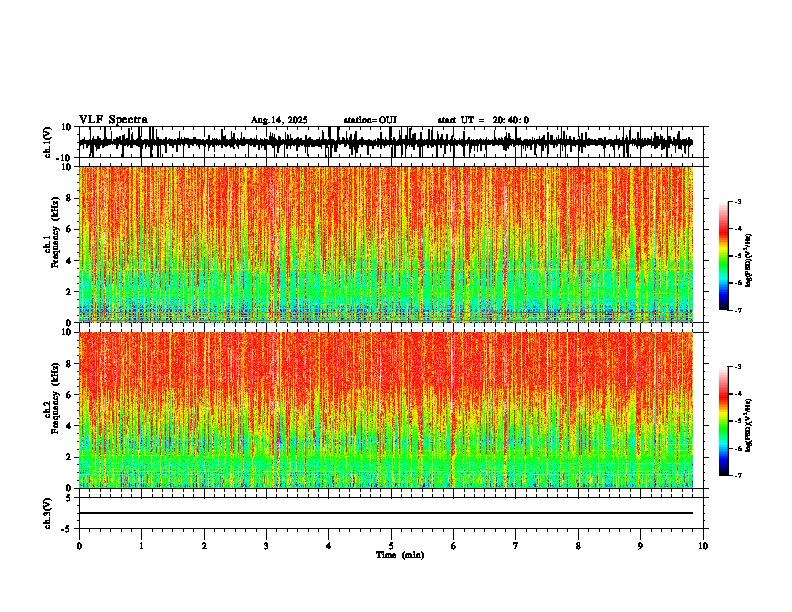
Task: Click the "VLF Spectra" plot title
Action: pos(113,120)
